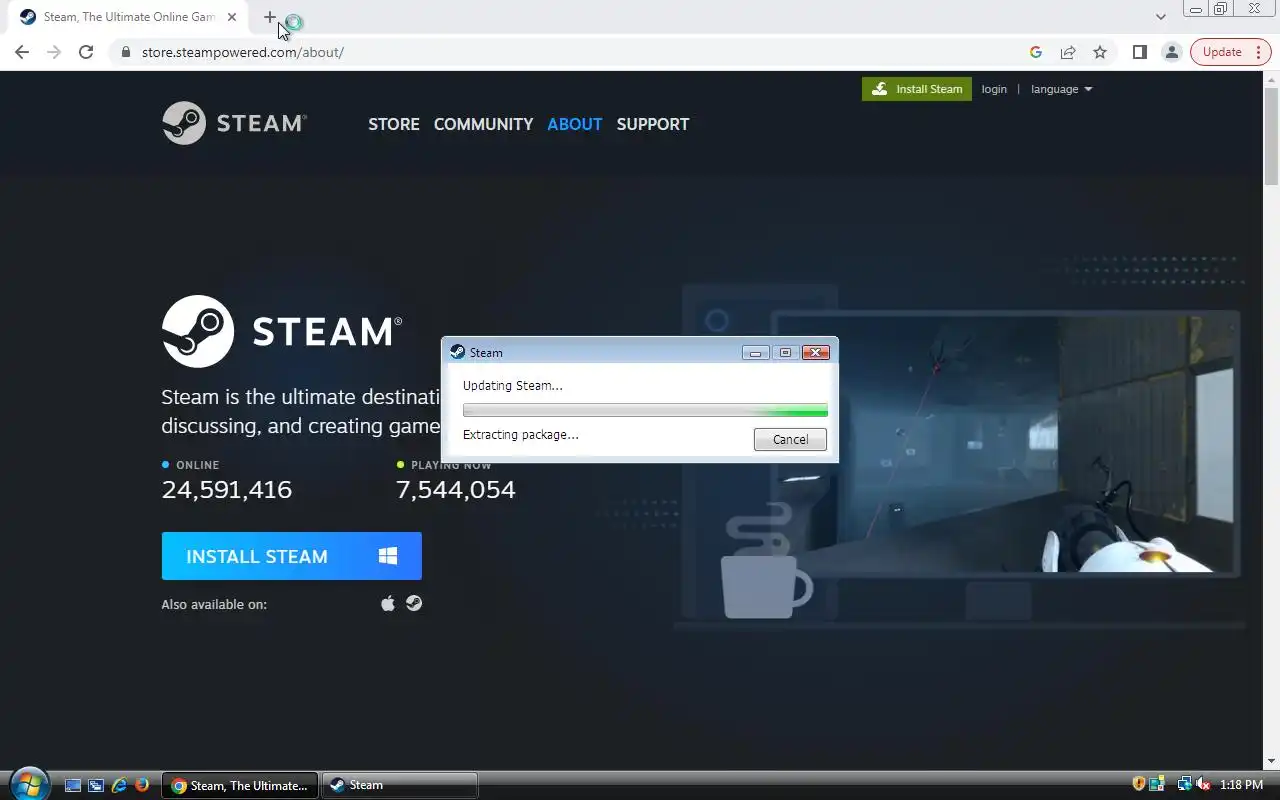Image resolution: width=1280 pixels, height=800 pixels.
Task: Launch Firefox from quick launch
Action: click(142, 785)
